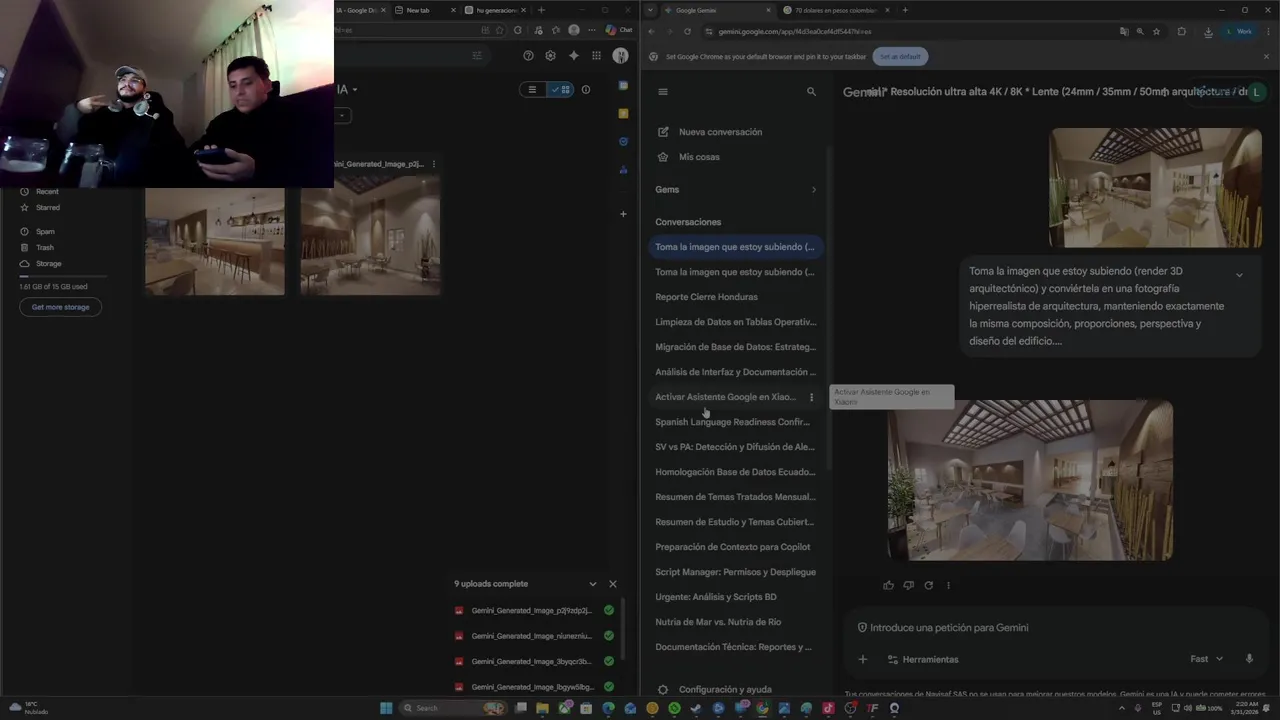Open the generated hyperrealistic restaurant image
The width and height of the screenshot is (1280, 720).
click(x=1030, y=480)
